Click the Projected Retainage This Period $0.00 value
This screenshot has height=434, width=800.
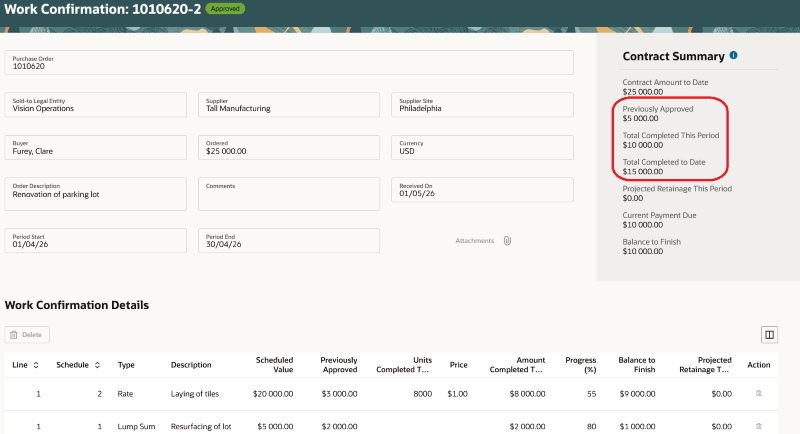coord(633,198)
